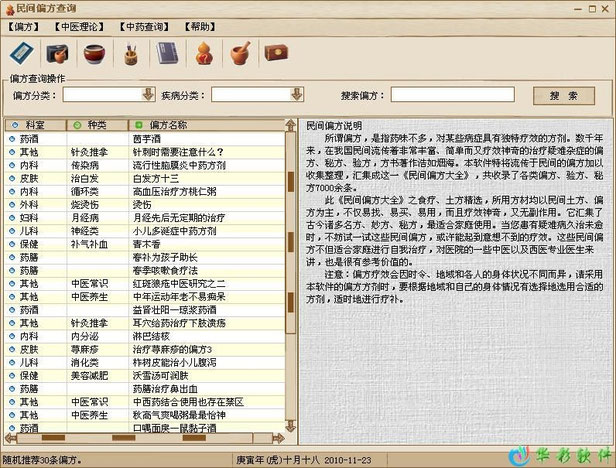Expand the 偏方分类 dropdown arrow
The width and height of the screenshot is (616, 468).
[148, 94]
